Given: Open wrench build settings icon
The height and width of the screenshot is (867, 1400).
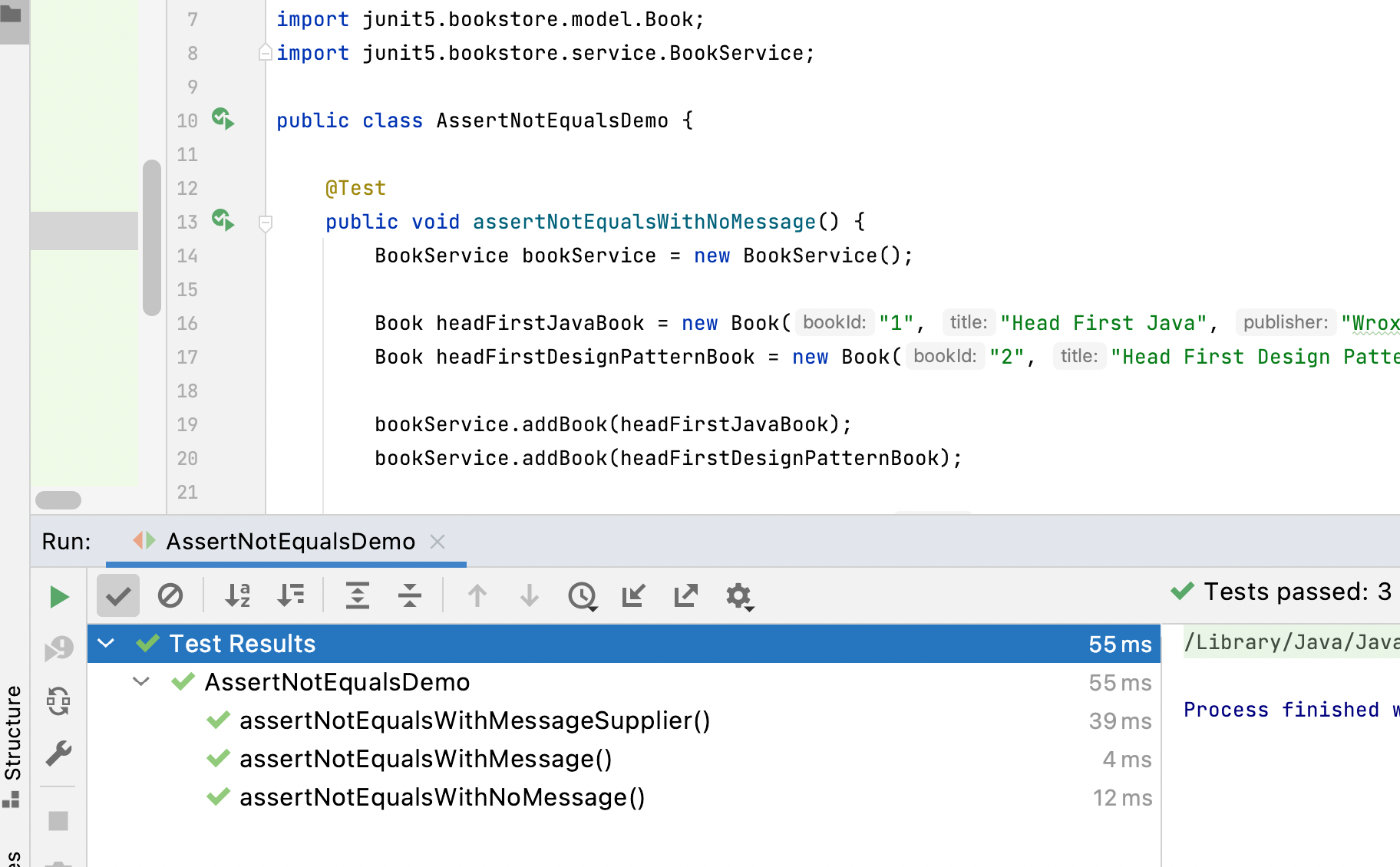Looking at the screenshot, I should (59, 753).
